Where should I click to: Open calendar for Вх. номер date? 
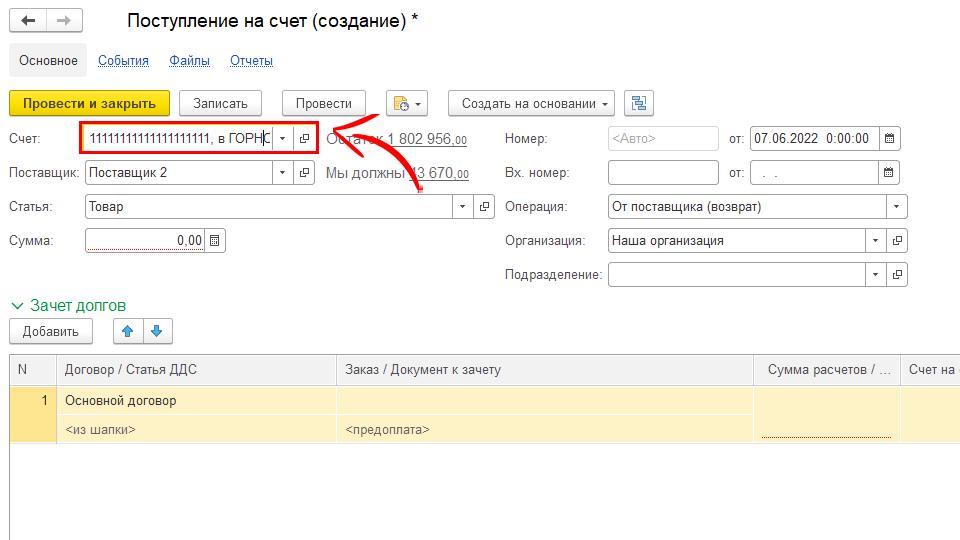point(889,173)
